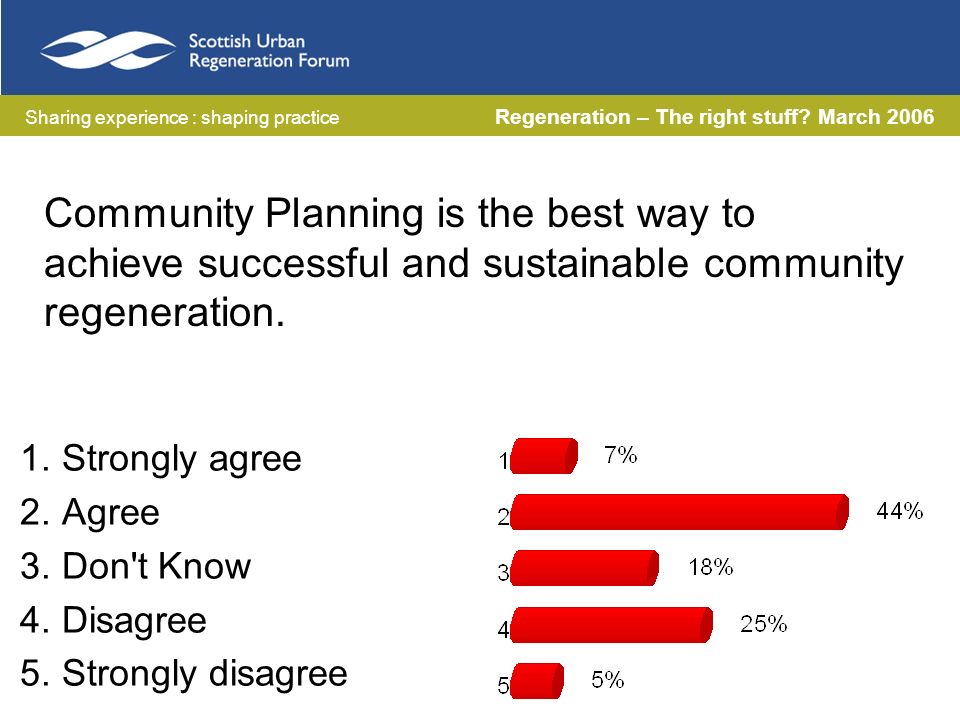The image size is (960, 720).
Task: Click the red bar showing 18%
Action: [x=585, y=568]
